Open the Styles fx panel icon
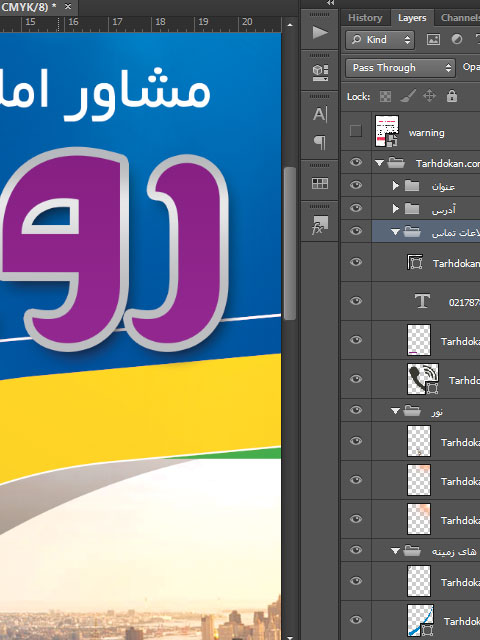The image size is (480, 640). (320, 225)
